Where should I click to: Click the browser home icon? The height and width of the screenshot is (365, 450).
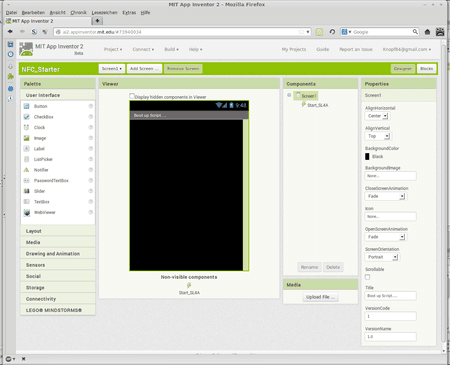click(x=427, y=32)
